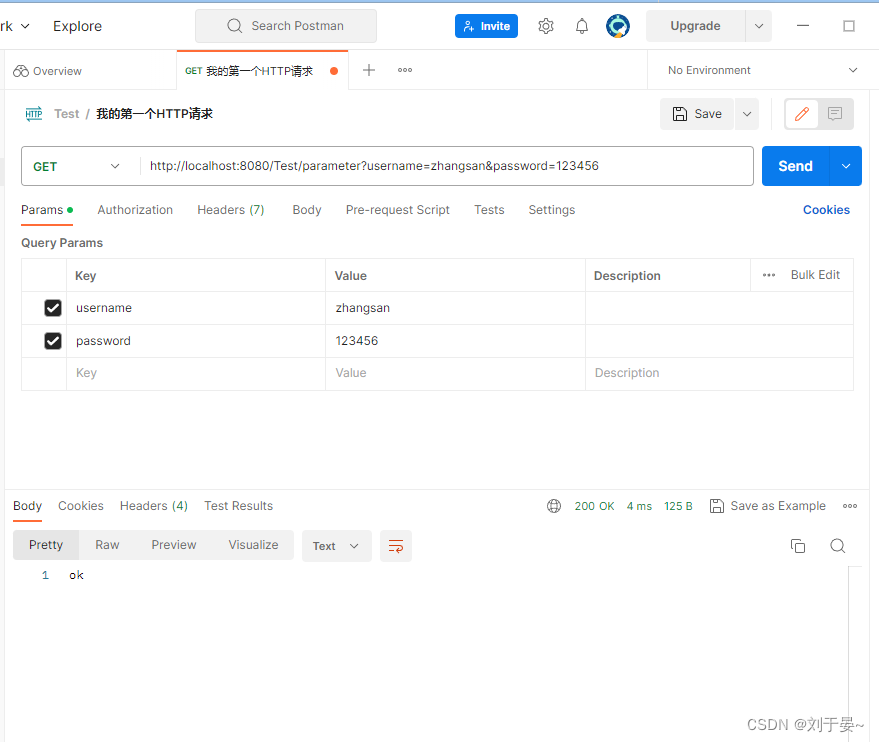Select the response Cookies tab
Screen dimensions: 879x742
tap(81, 506)
